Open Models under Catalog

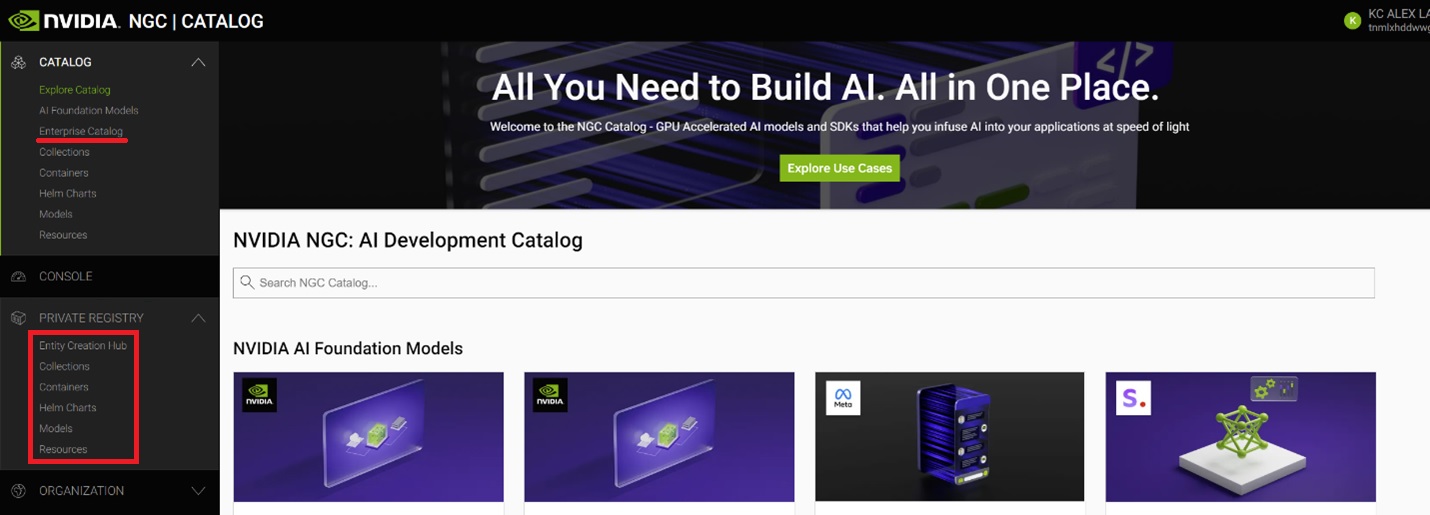(x=56, y=214)
